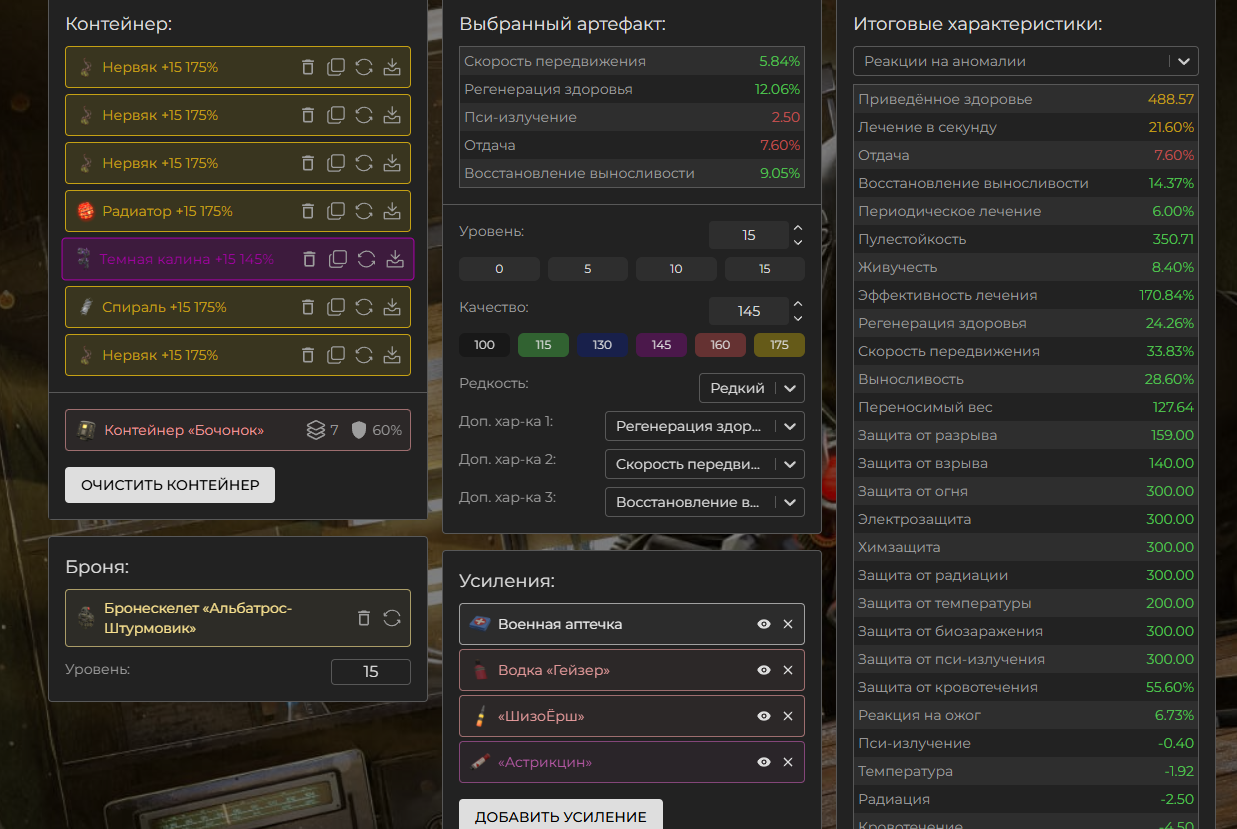The width and height of the screenshot is (1237, 829).
Task: Open the Реакции на аномалии dropdown
Action: [1025, 61]
